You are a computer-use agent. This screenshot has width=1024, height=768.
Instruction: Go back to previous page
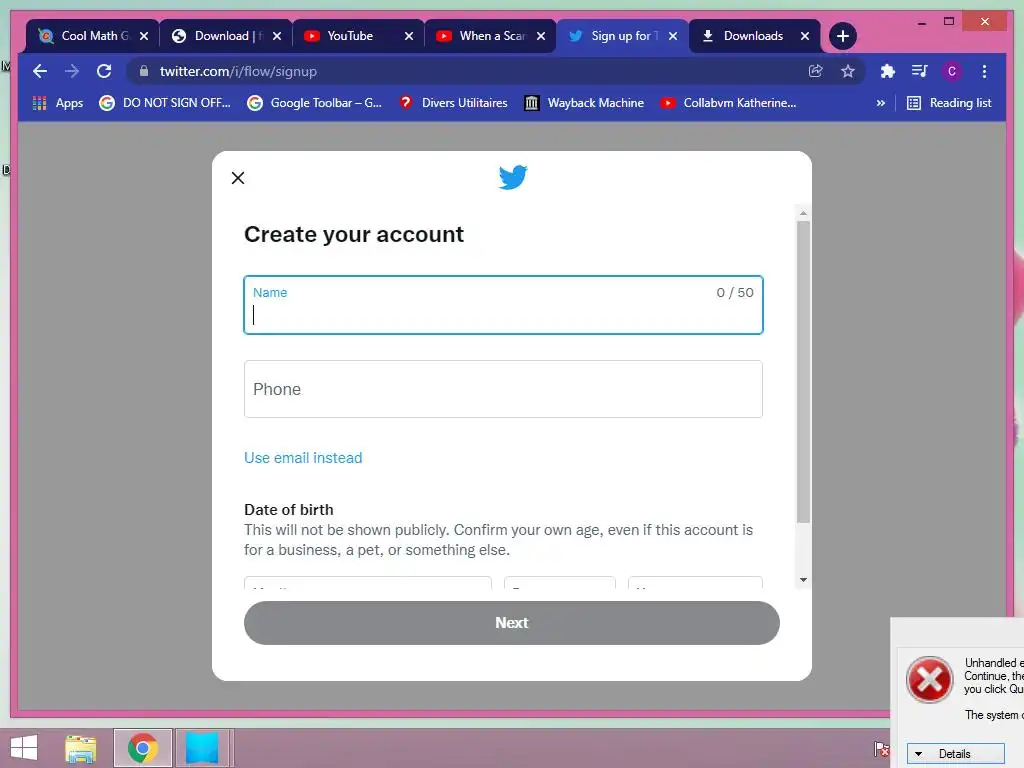pos(40,71)
